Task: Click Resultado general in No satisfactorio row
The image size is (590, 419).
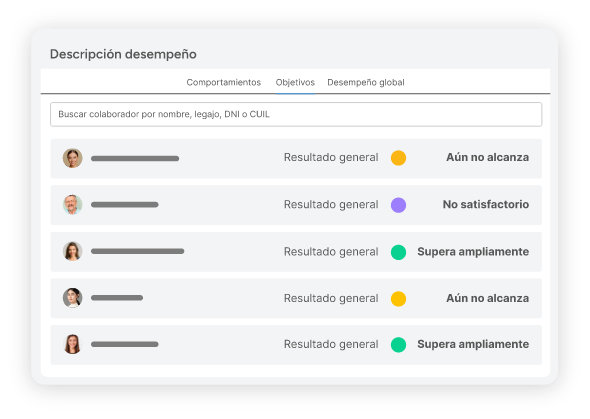Action: click(331, 205)
